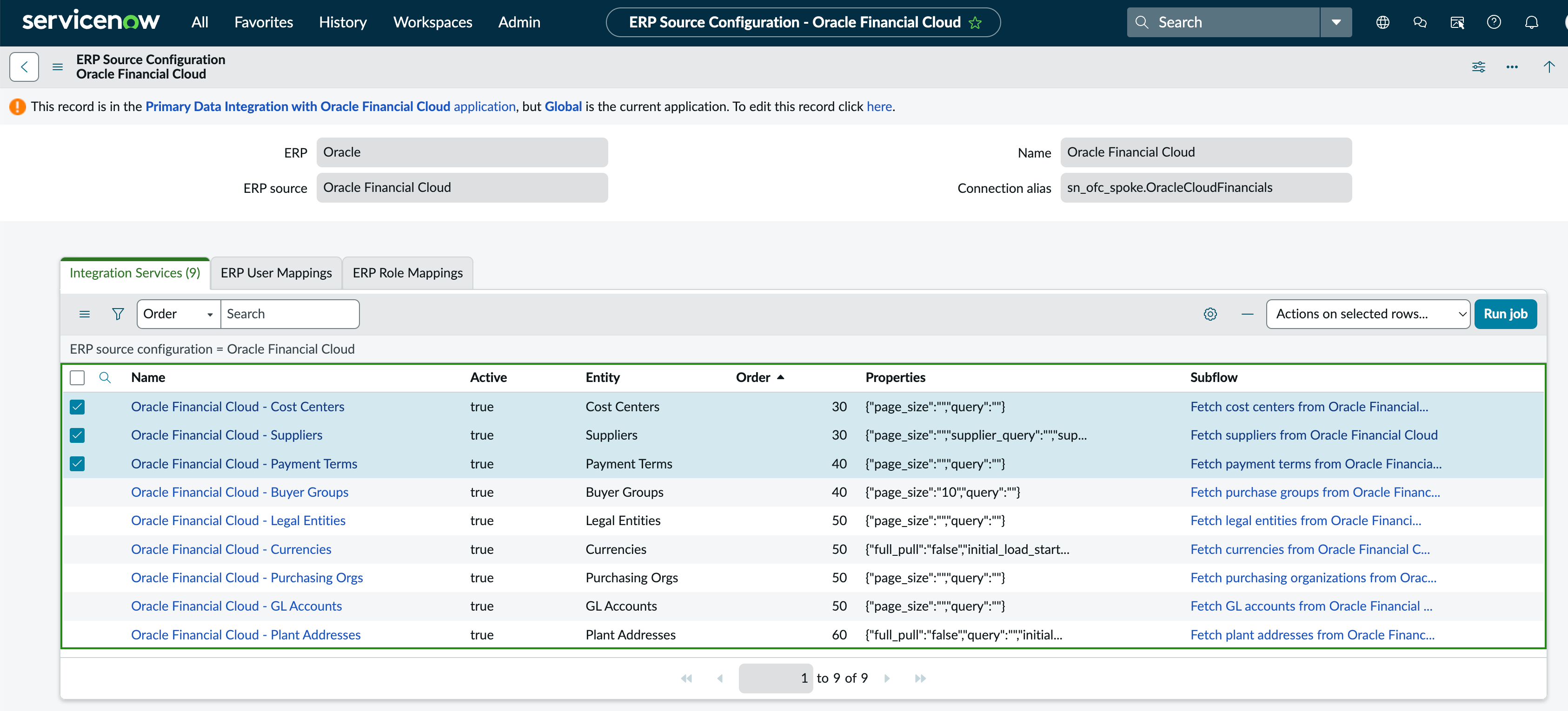Open the Actions on selected rows dropdown

(1368, 314)
